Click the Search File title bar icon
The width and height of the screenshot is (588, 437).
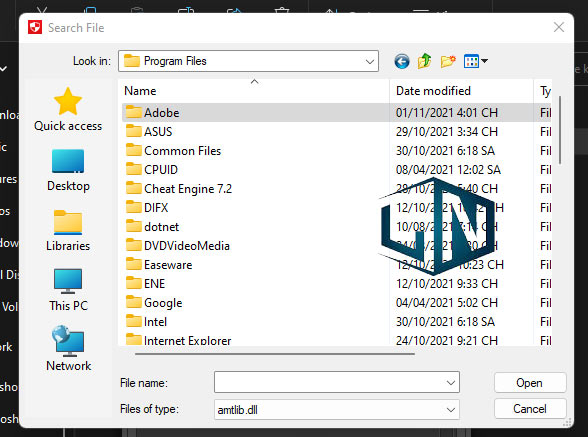[x=35, y=27]
